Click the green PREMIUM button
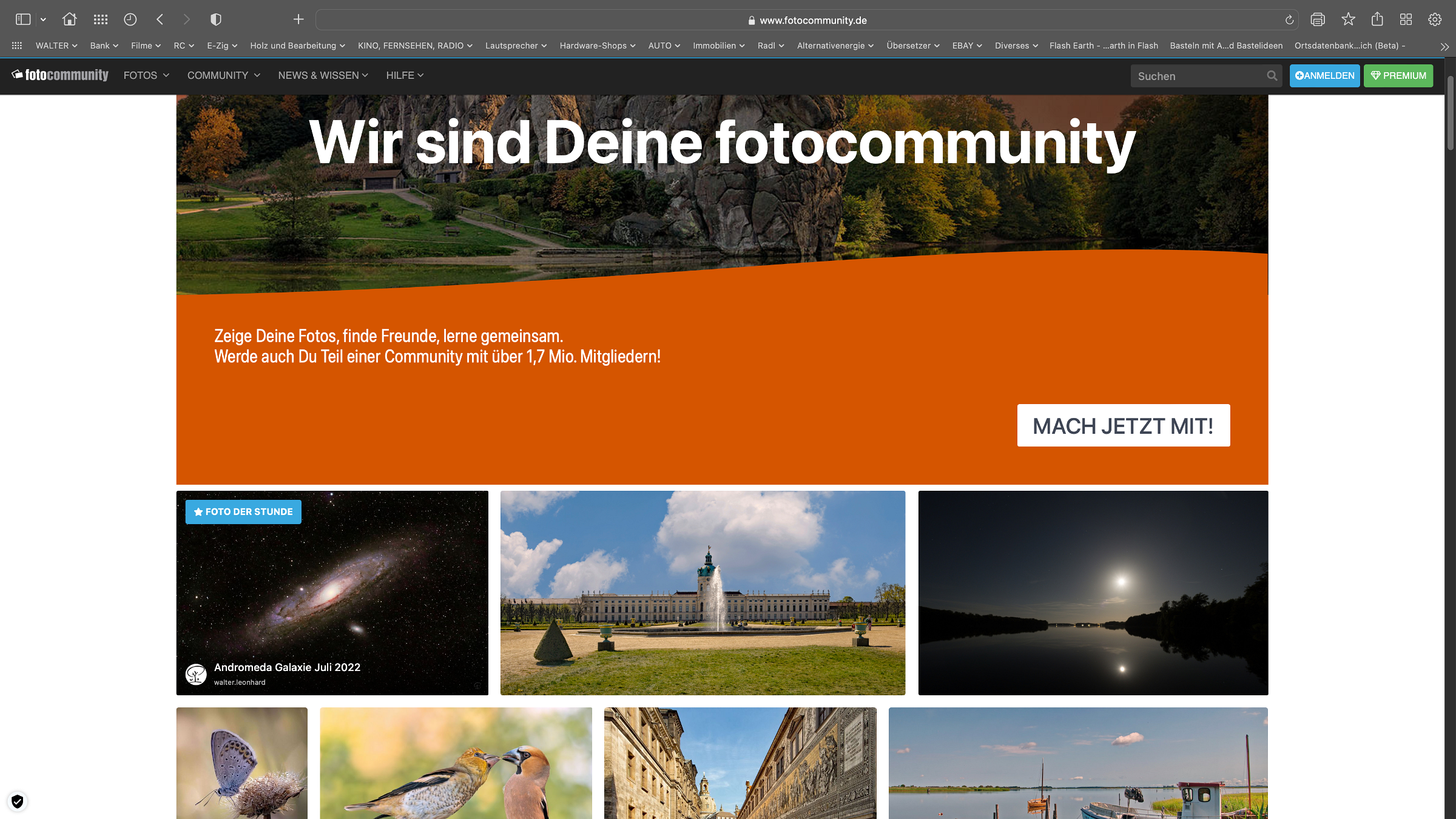The image size is (1456, 819). (1398, 76)
